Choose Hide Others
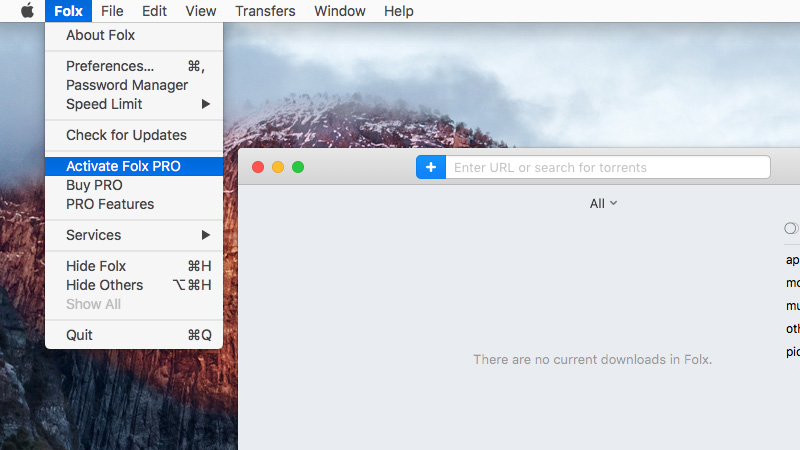The width and height of the screenshot is (800, 450). coord(134,285)
